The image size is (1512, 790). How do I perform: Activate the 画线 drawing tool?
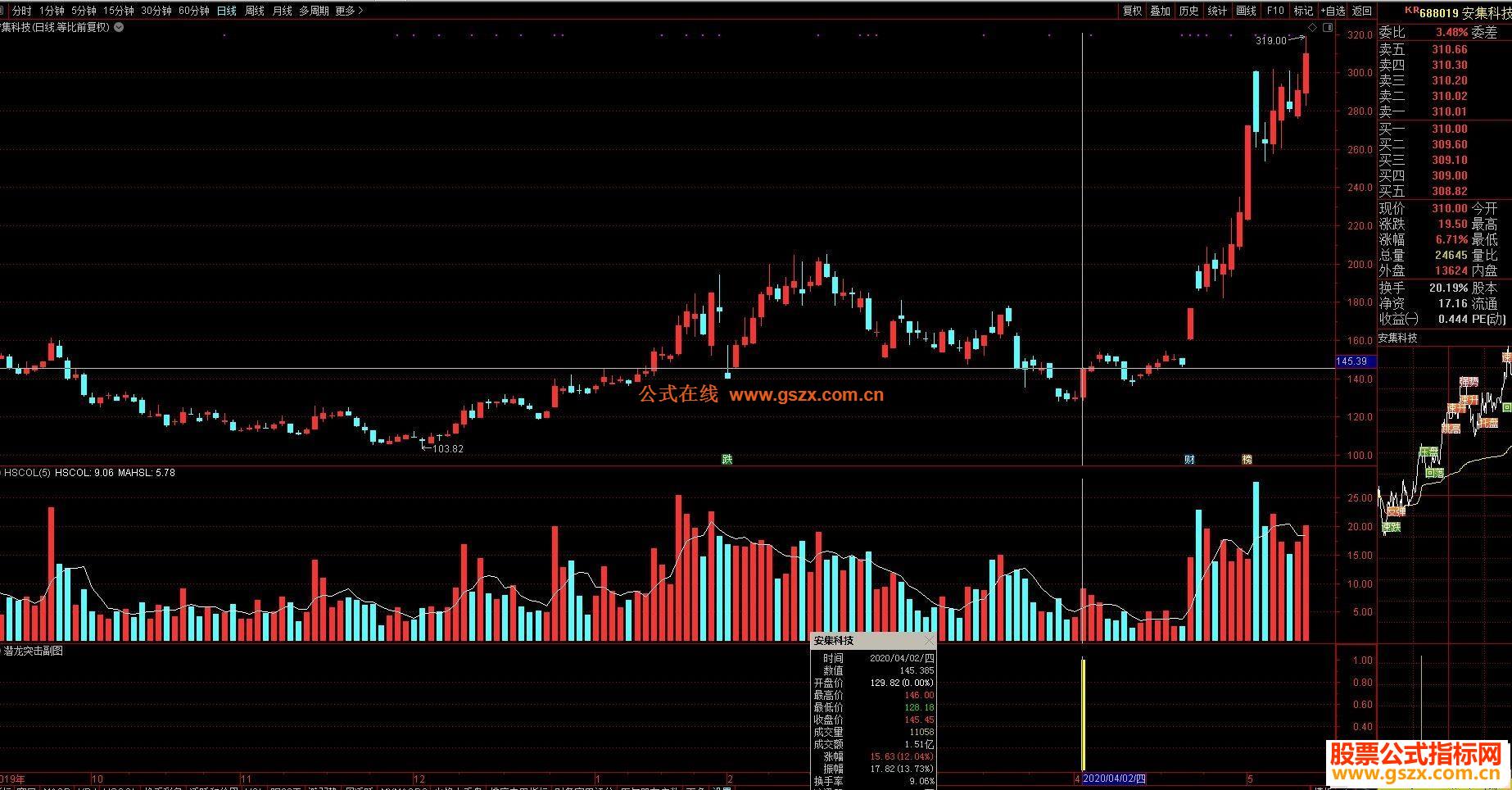1246,11
